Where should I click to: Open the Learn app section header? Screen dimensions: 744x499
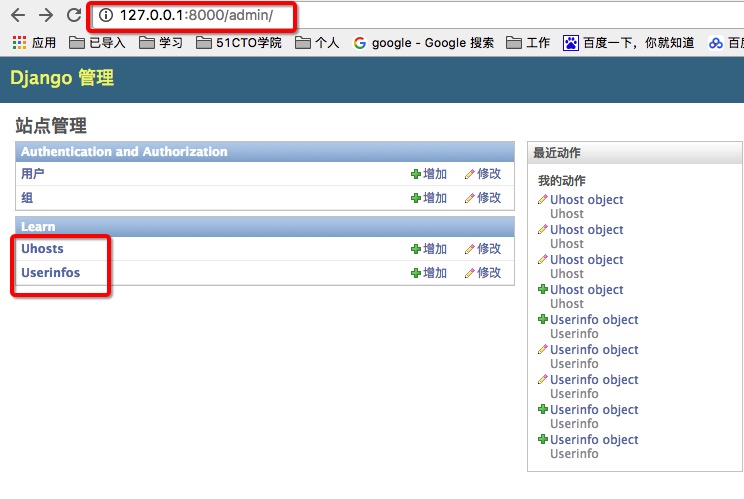pos(38,227)
